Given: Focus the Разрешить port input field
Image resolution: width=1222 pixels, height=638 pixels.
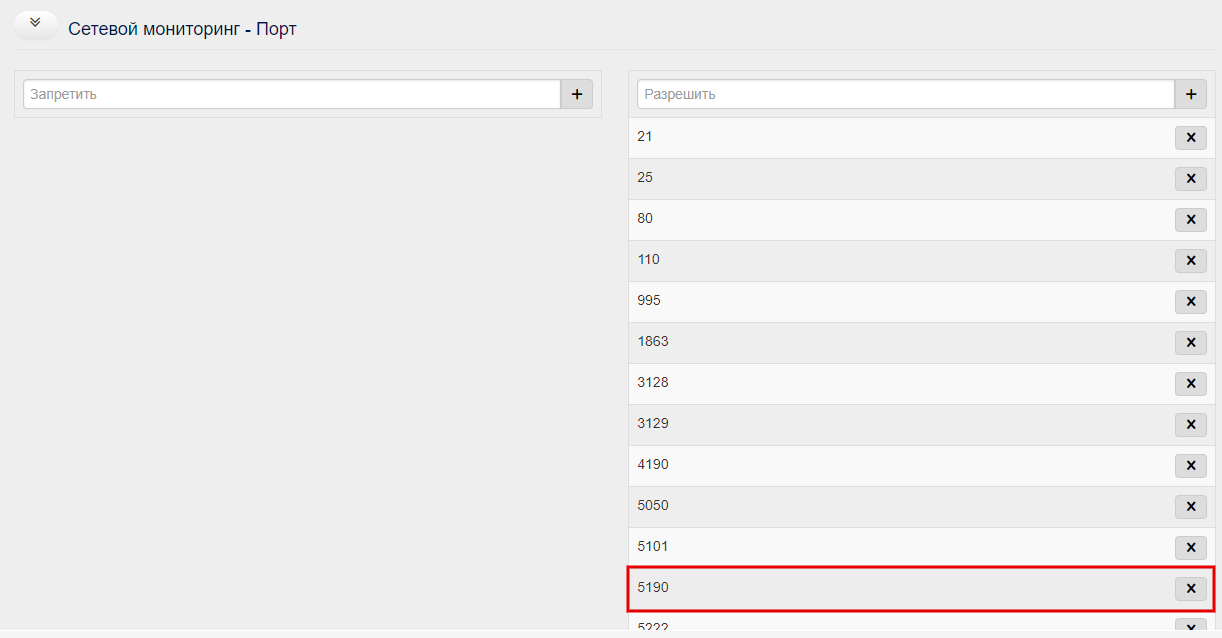Looking at the screenshot, I should (906, 94).
